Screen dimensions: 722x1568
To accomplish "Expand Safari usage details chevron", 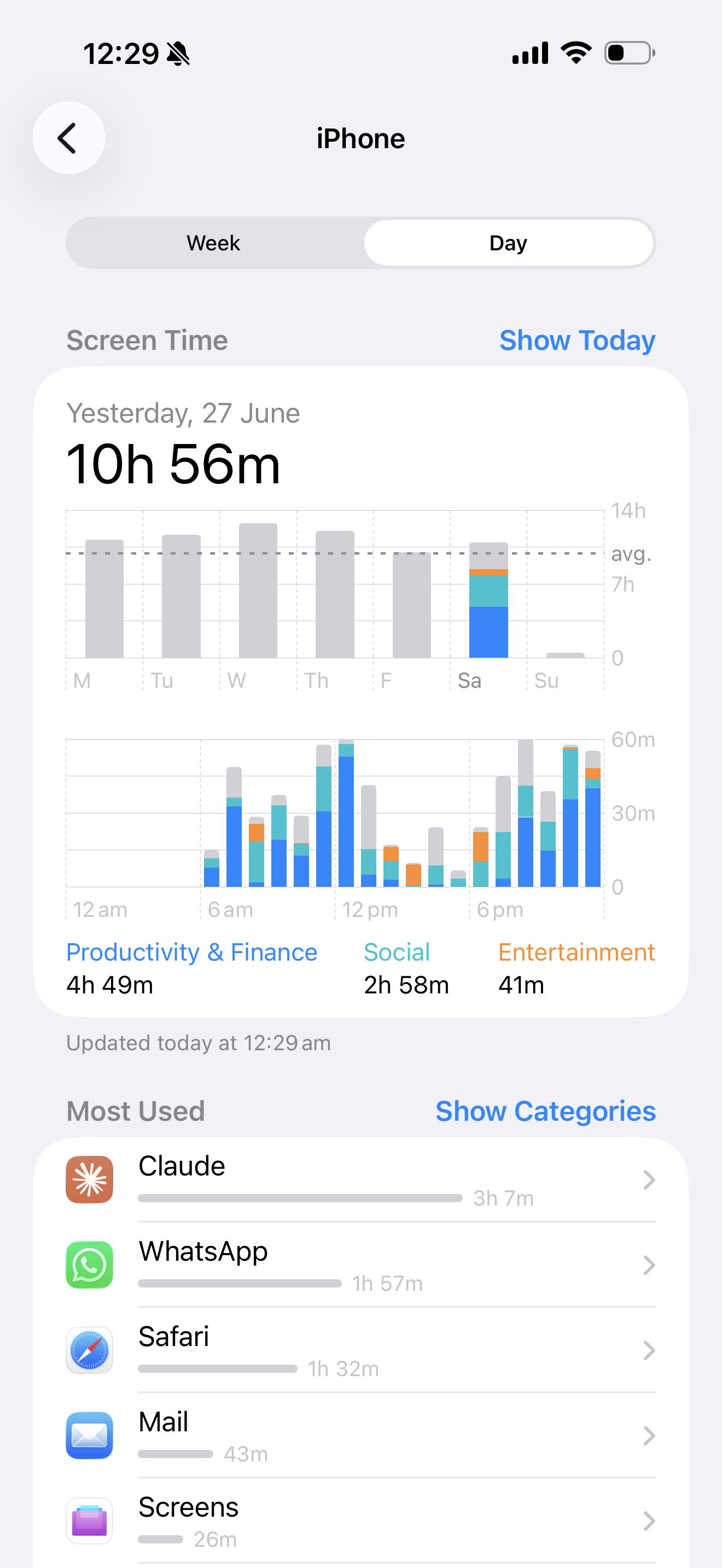I will (x=649, y=1350).
